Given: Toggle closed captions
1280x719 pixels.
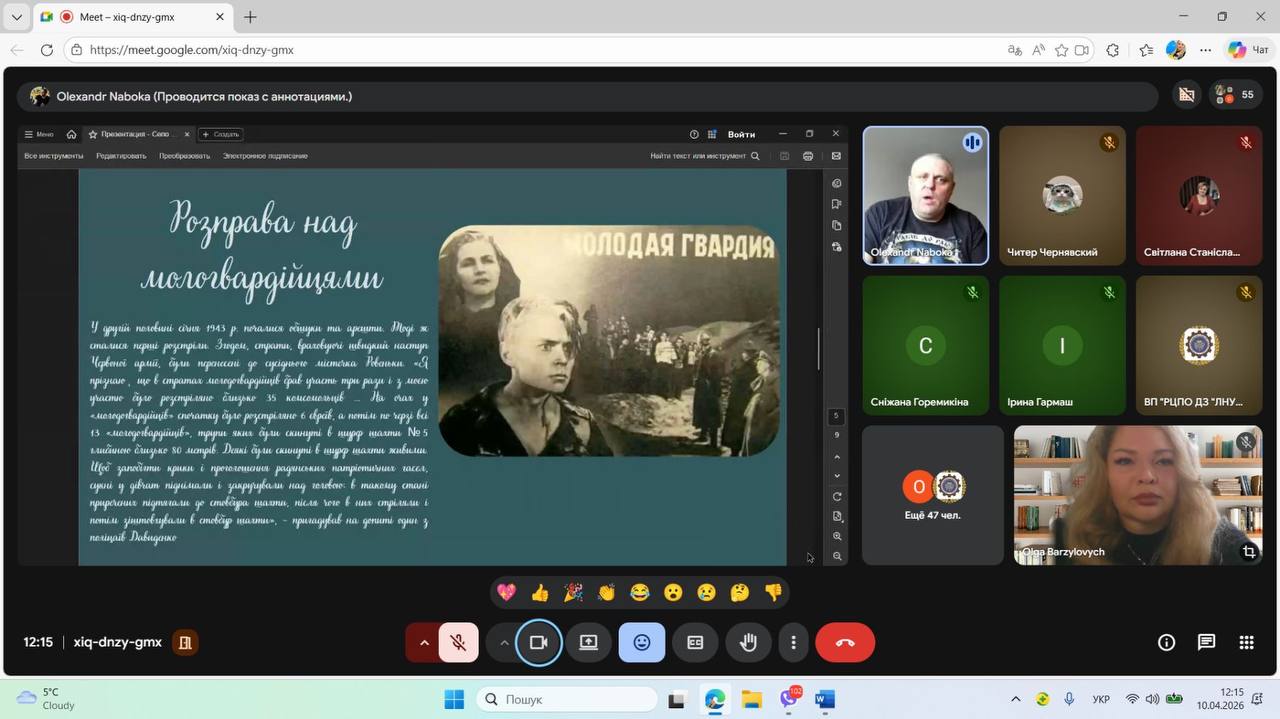Looking at the screenshot, I should tap(695, 643).
